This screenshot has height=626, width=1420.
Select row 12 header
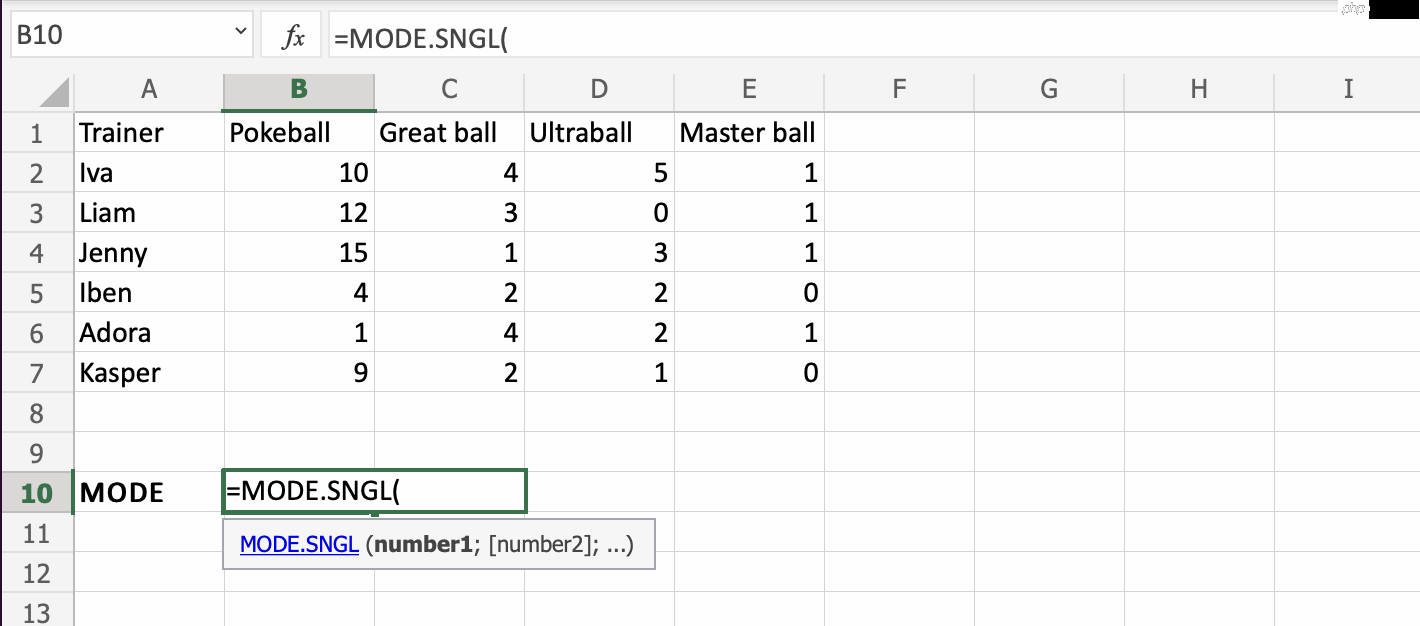[37, 573]
